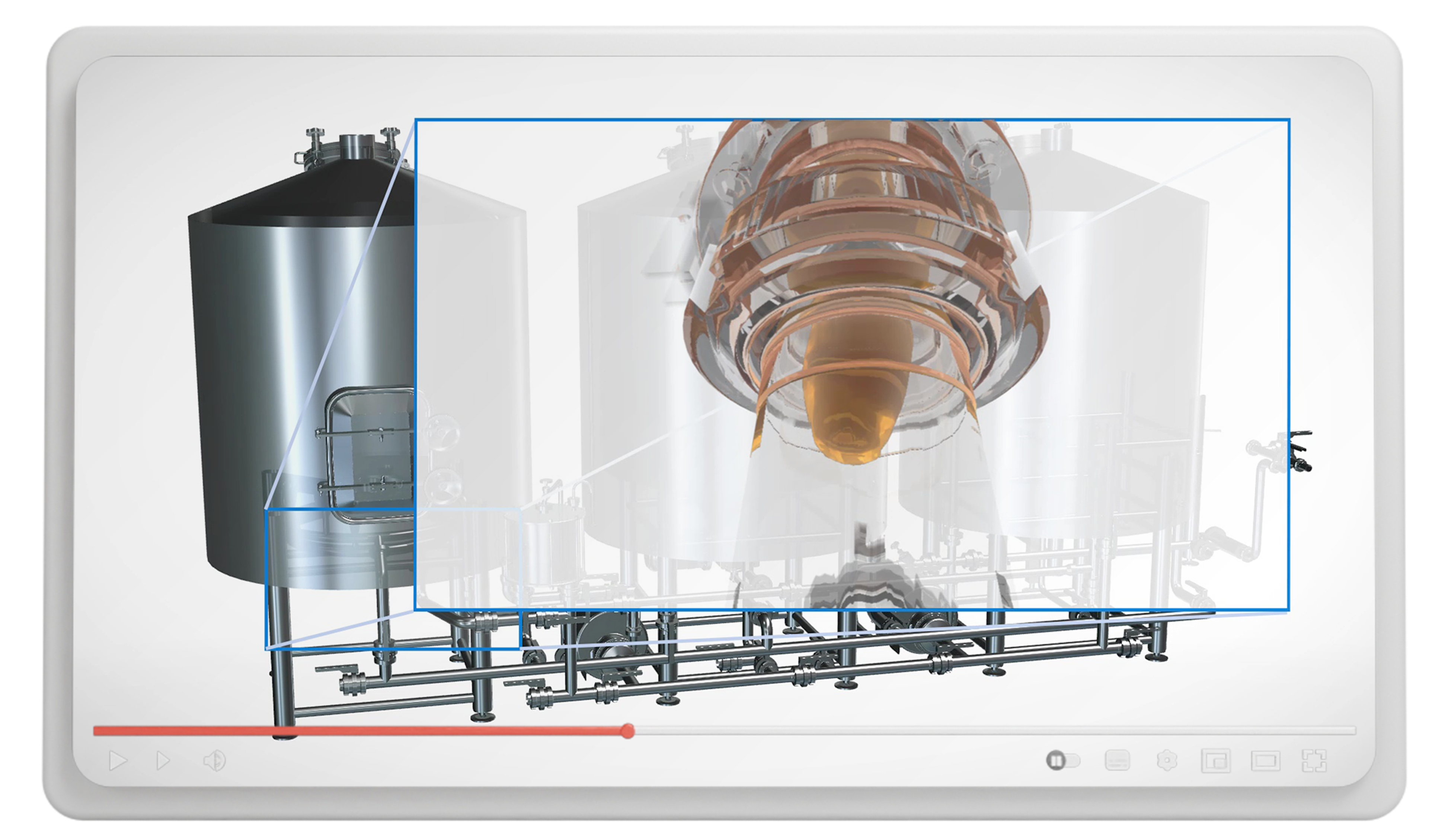Enter fullscreen mode
1429x840 pixels.
1314,761
